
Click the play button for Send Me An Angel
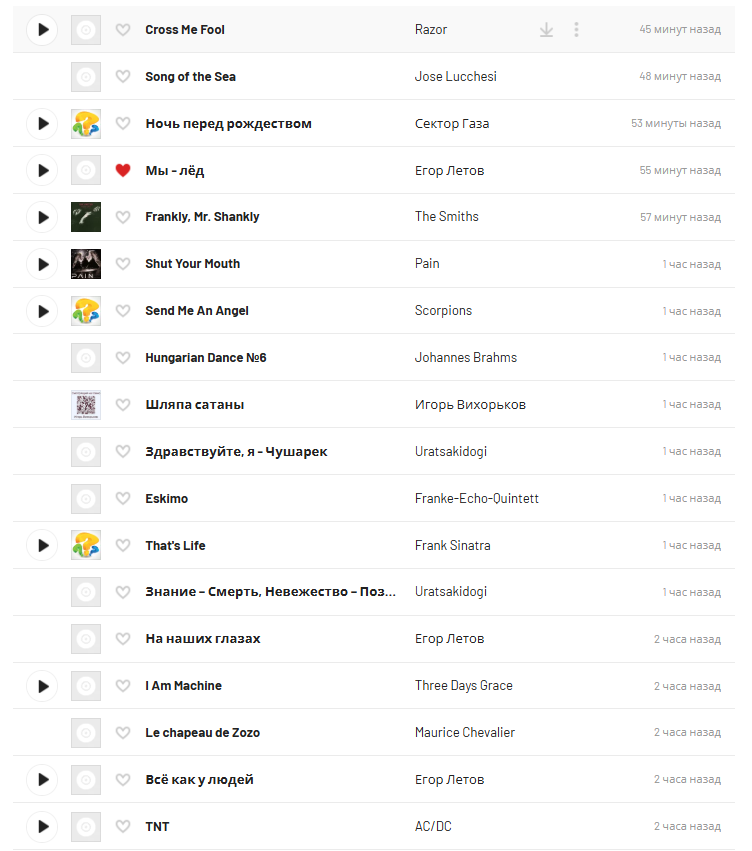point(42,311)
